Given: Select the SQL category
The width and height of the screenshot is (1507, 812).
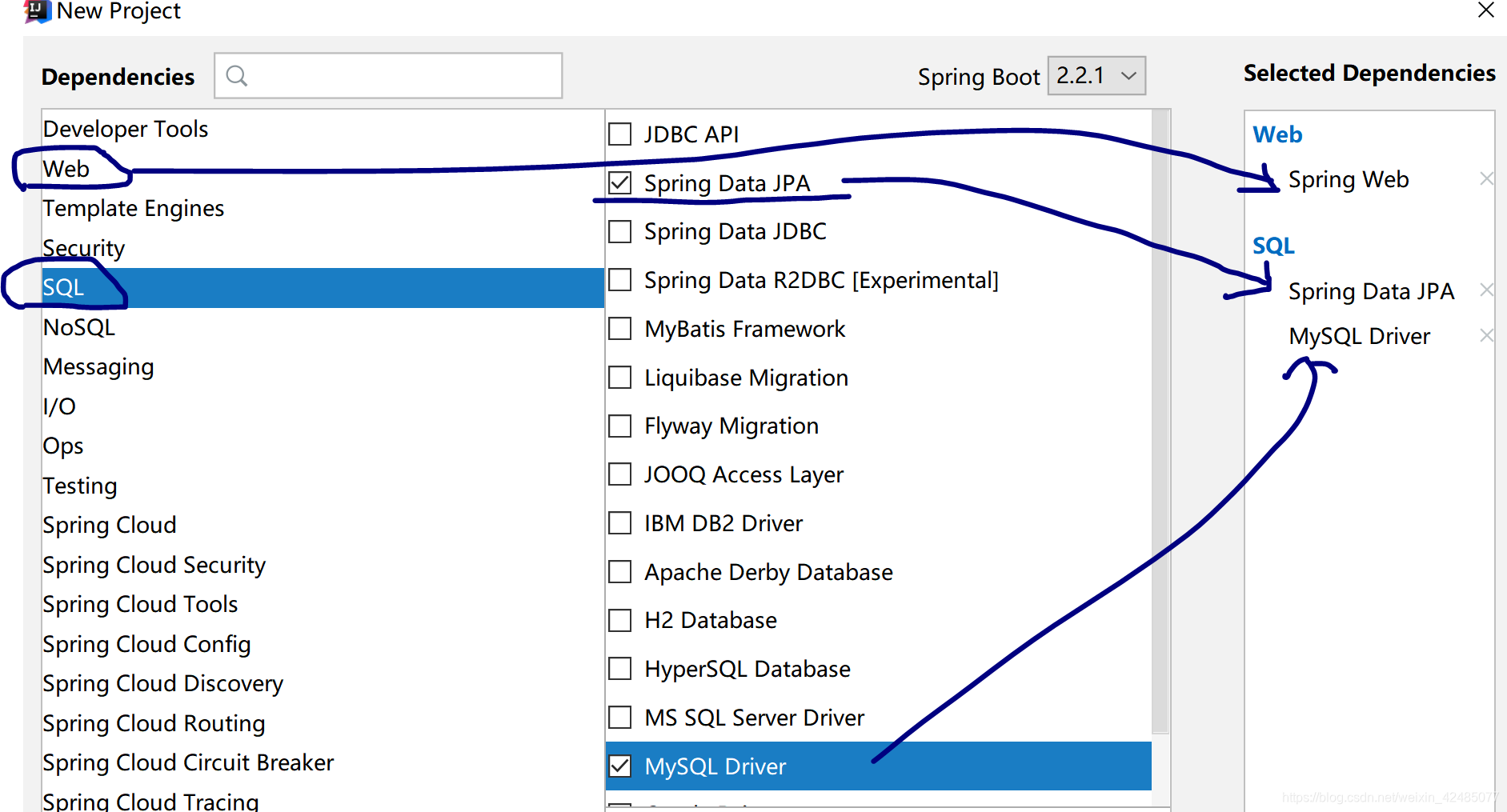Looking at the screenshot, I should click(323, 287).
